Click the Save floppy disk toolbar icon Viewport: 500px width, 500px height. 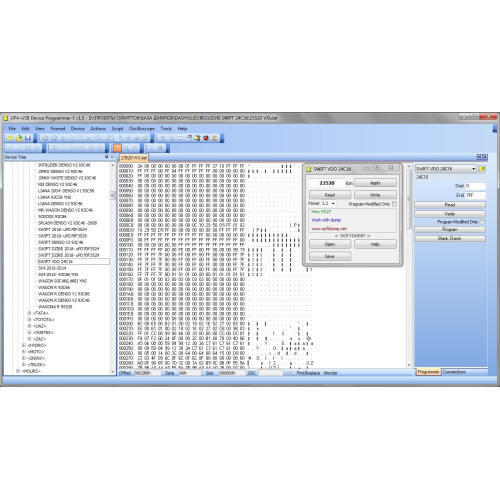point(28,138)
